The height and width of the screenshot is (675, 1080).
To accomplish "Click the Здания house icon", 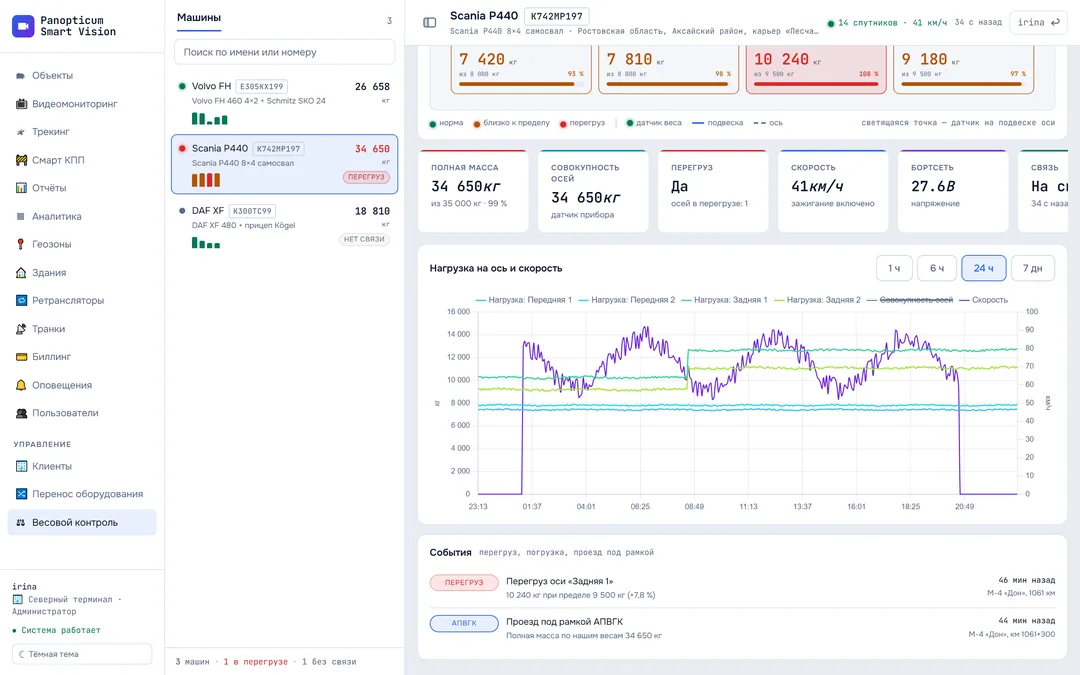I will [x=21, y=273].
